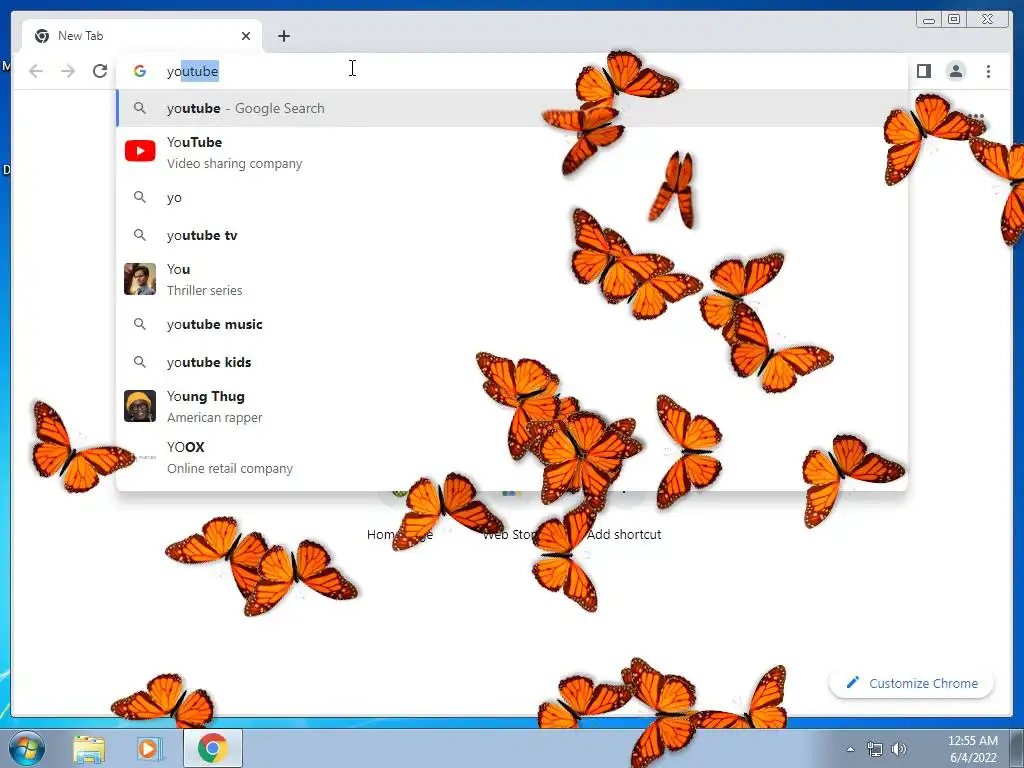The height and width of the screenshot is (768, 1024).
Task: Open the profile avatar icon
Action: coord(955,71)
